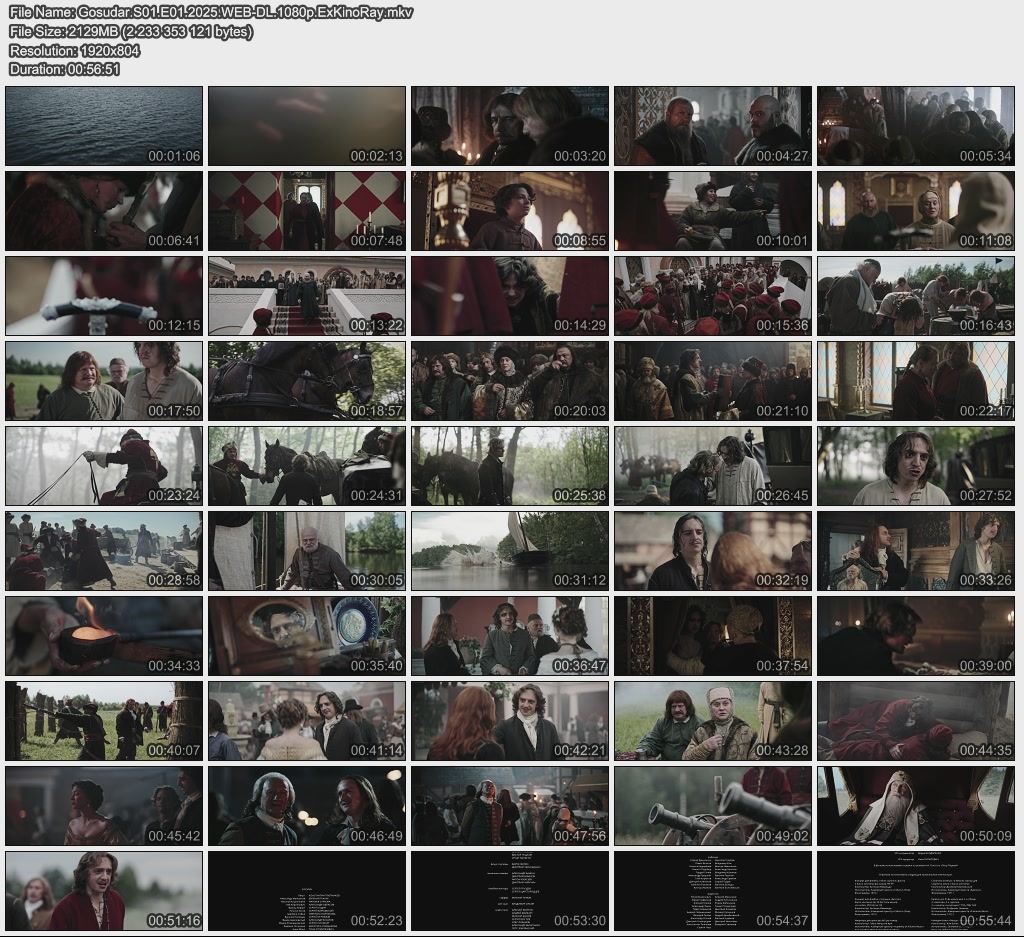Pick the thumbnail at 00:37:54
The height and width of the screenshot is (937, 1024).
(713, 636)
